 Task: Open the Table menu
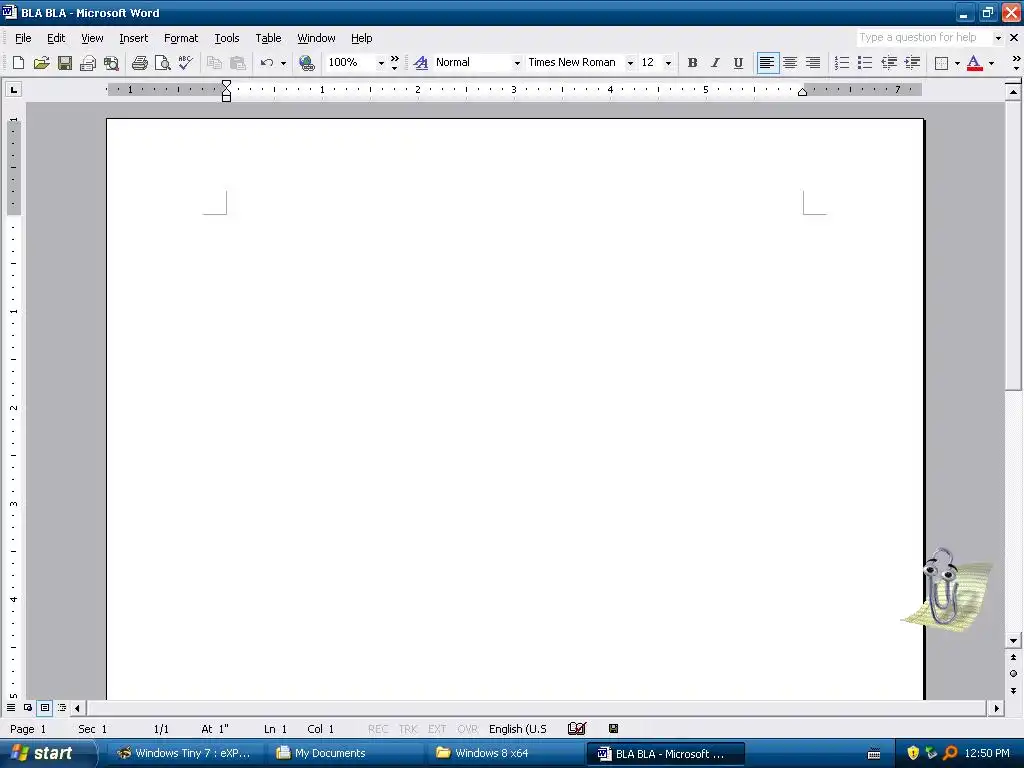point(268,38)
